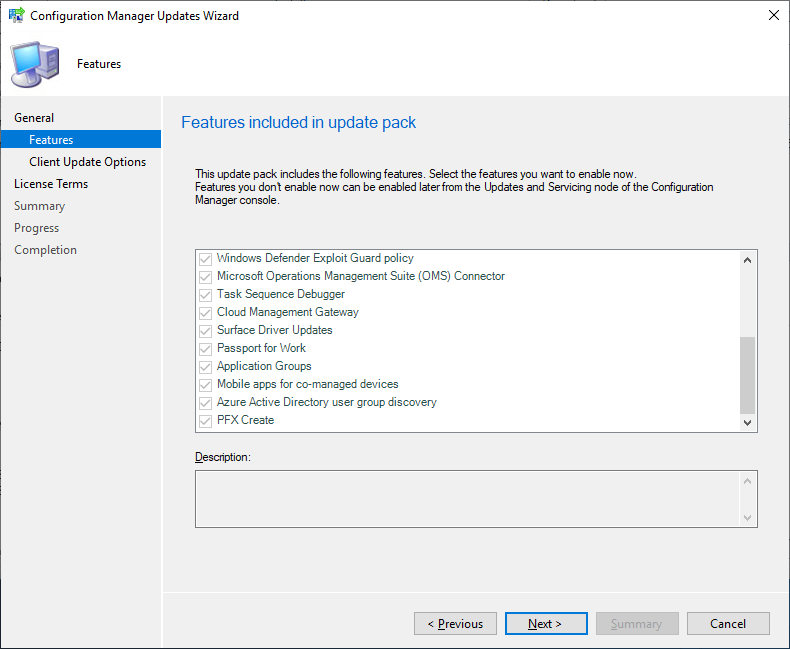The height and width of the screenshot is (649, 790).
Task: Click features list scrollbar thumb
Action: (x=747, y=374)
